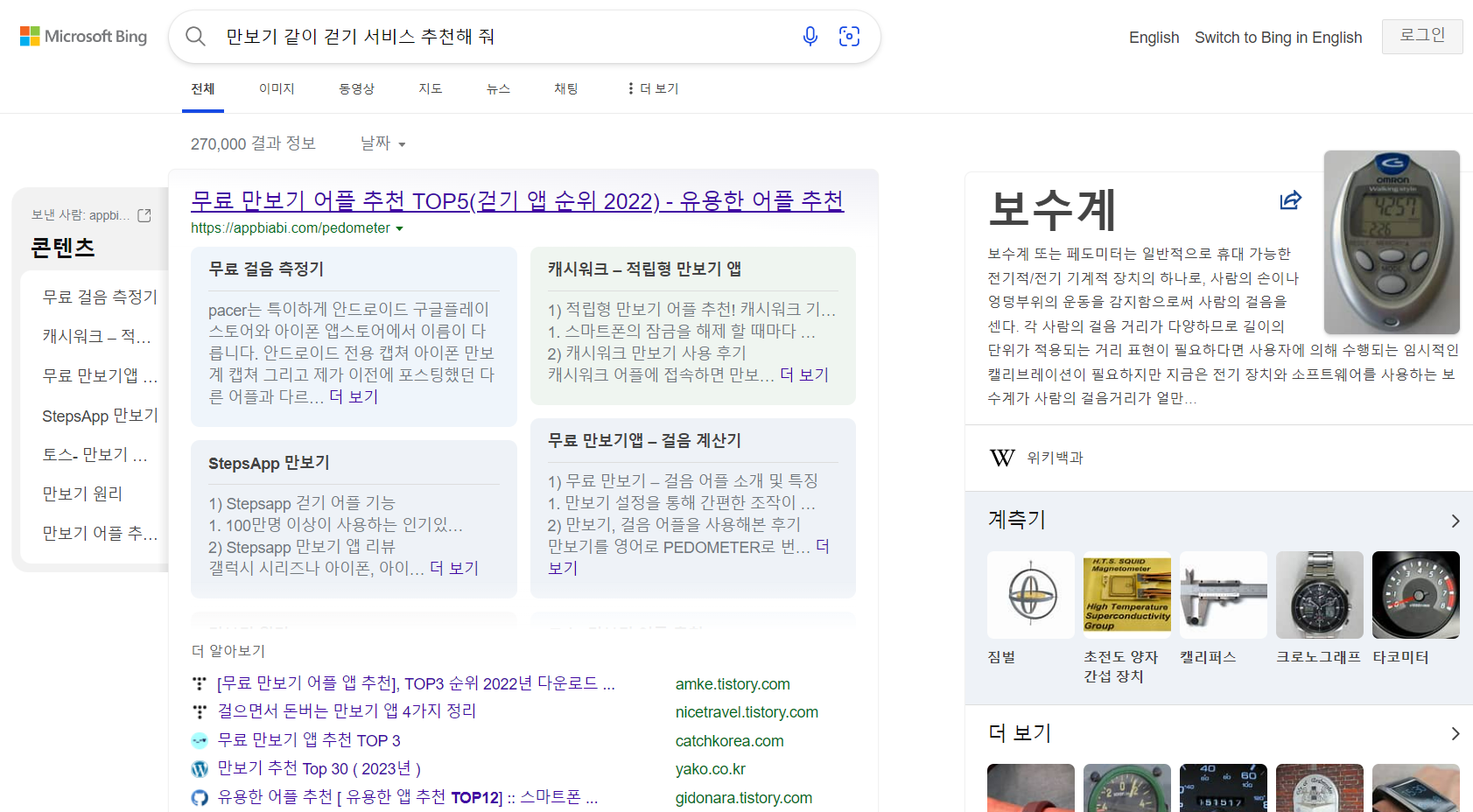Open 만보기 추천 Top 30 (2023년) link
Viewport: 1473px width, 812px height.
click(x=319, y=769)
